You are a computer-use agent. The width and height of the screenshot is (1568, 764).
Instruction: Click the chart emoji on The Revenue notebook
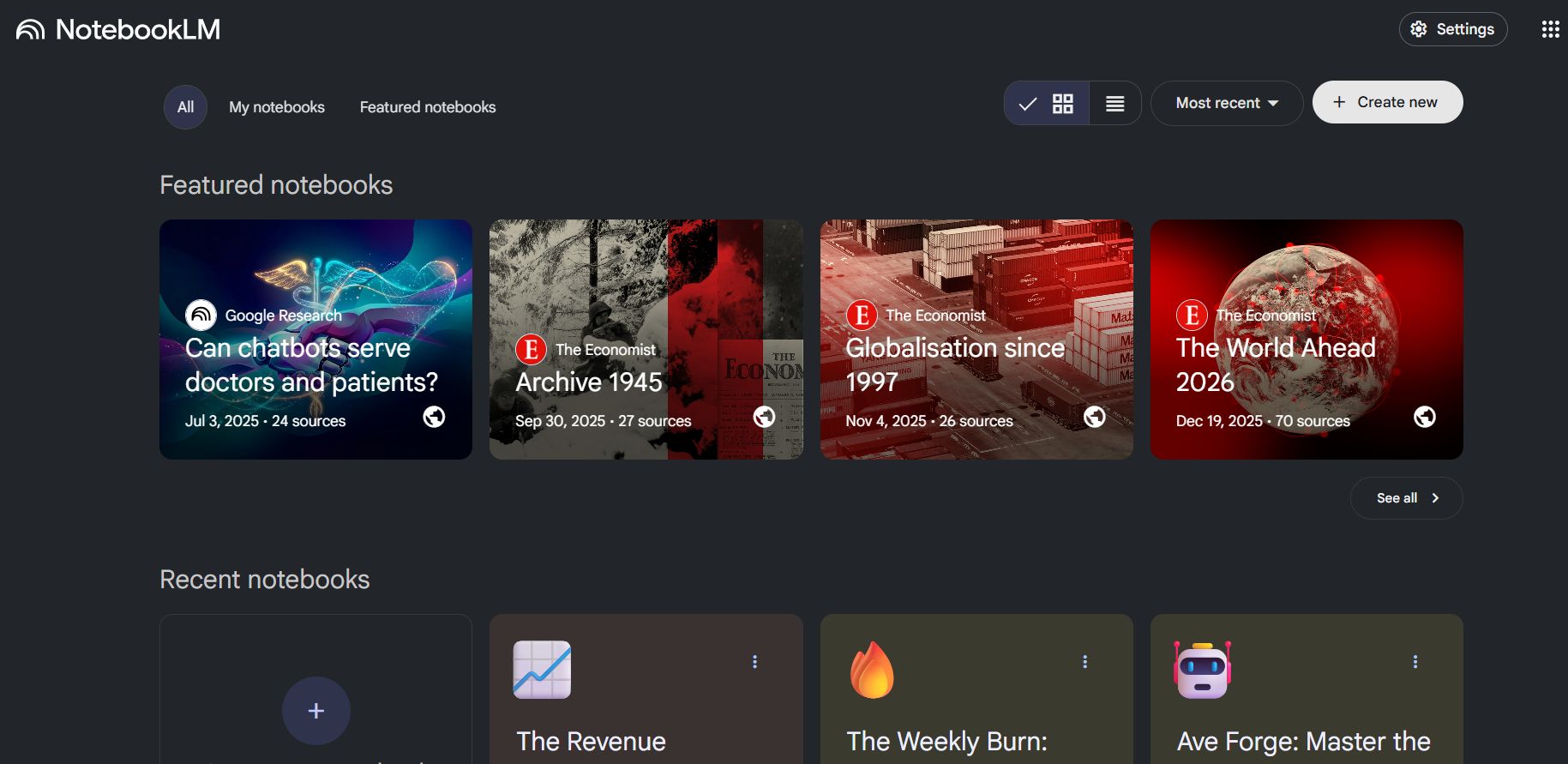point(542,670)
